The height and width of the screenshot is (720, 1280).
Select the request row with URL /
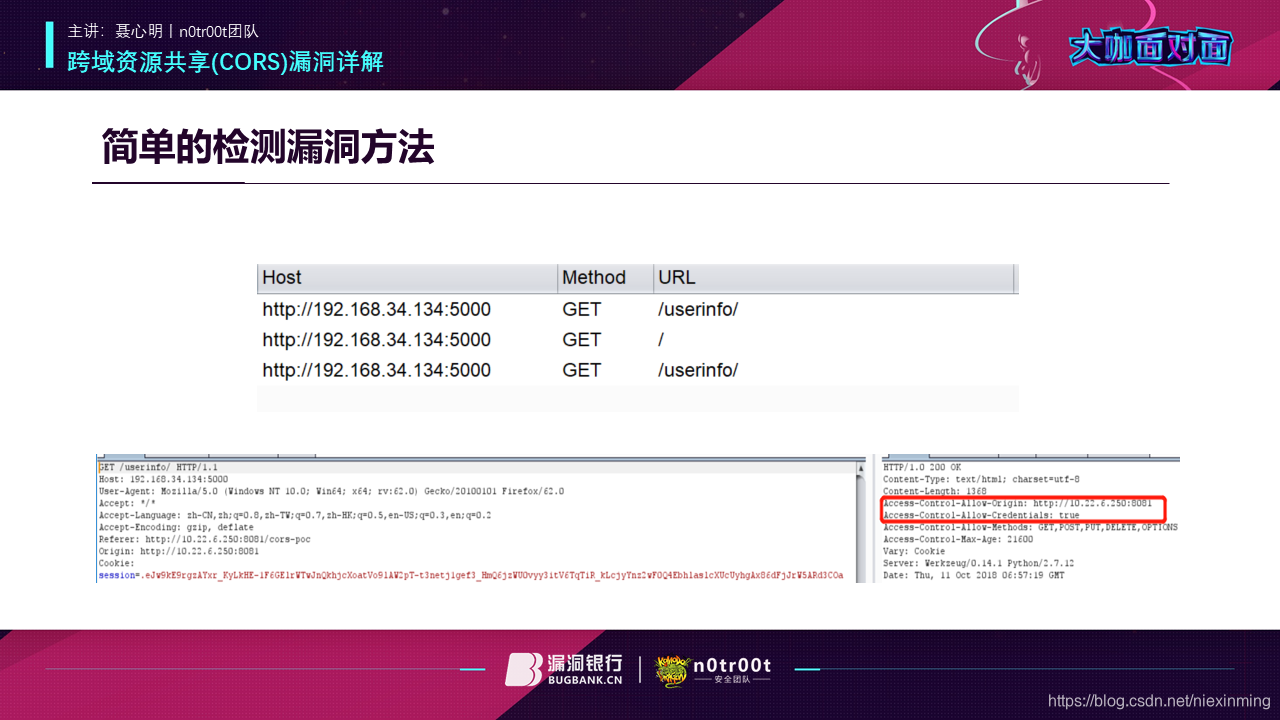(638, 340)
